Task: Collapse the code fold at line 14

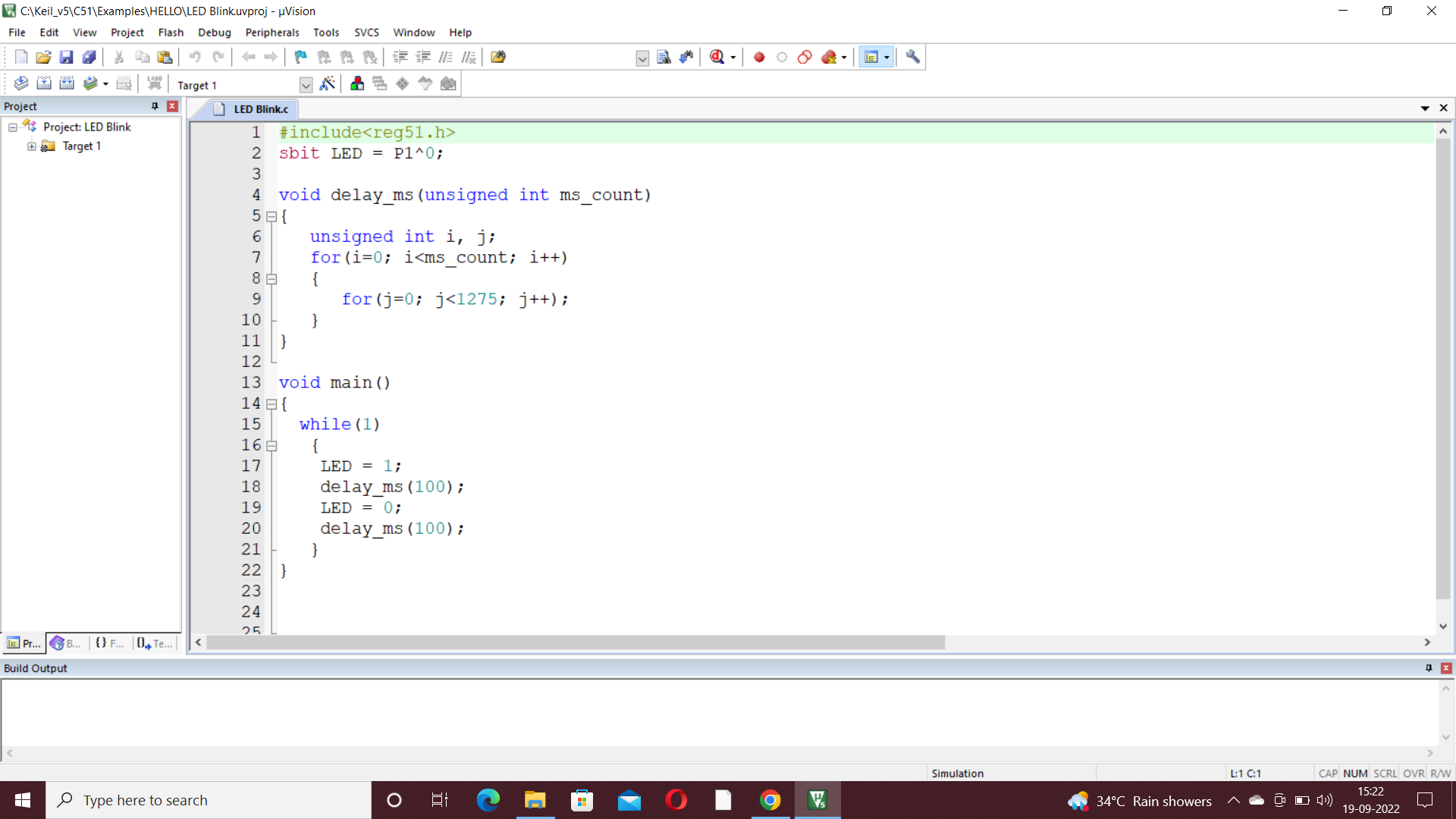Action: pos(271,404)
